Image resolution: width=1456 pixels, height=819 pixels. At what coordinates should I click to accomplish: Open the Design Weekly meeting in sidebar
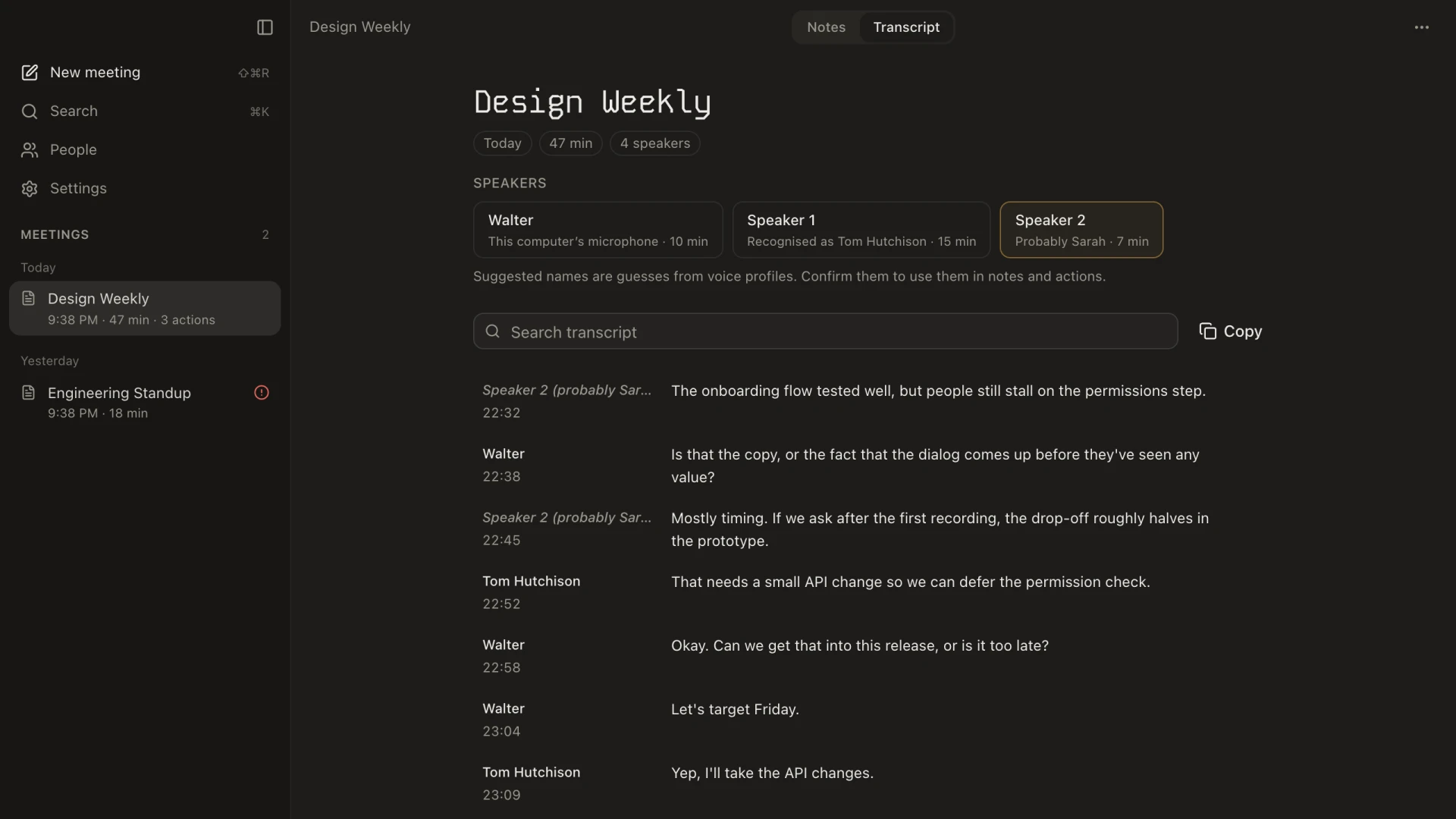(x=145, y=309)
